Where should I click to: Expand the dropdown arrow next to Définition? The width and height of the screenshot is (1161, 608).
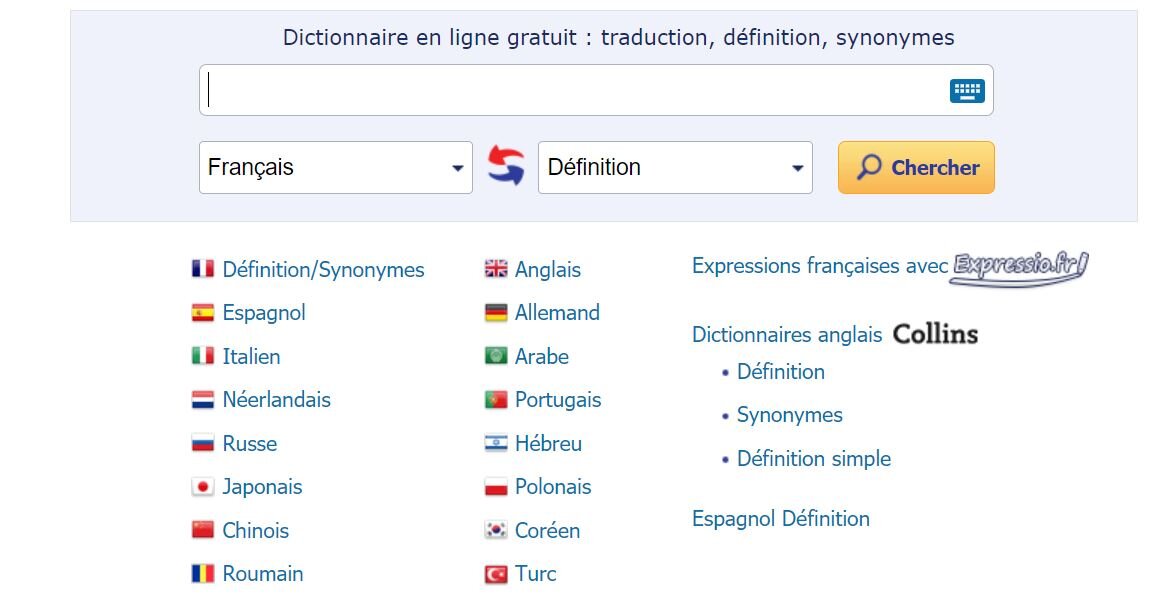click(x=797, y=167)
